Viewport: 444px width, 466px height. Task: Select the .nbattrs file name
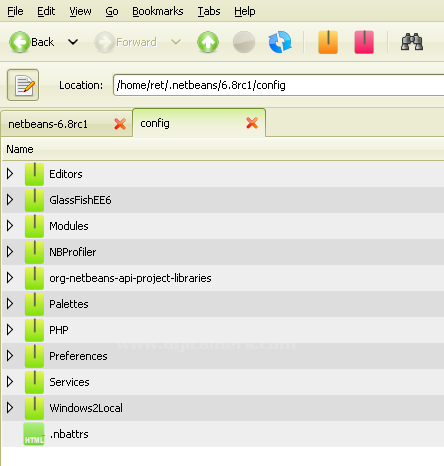click(69, 434)
